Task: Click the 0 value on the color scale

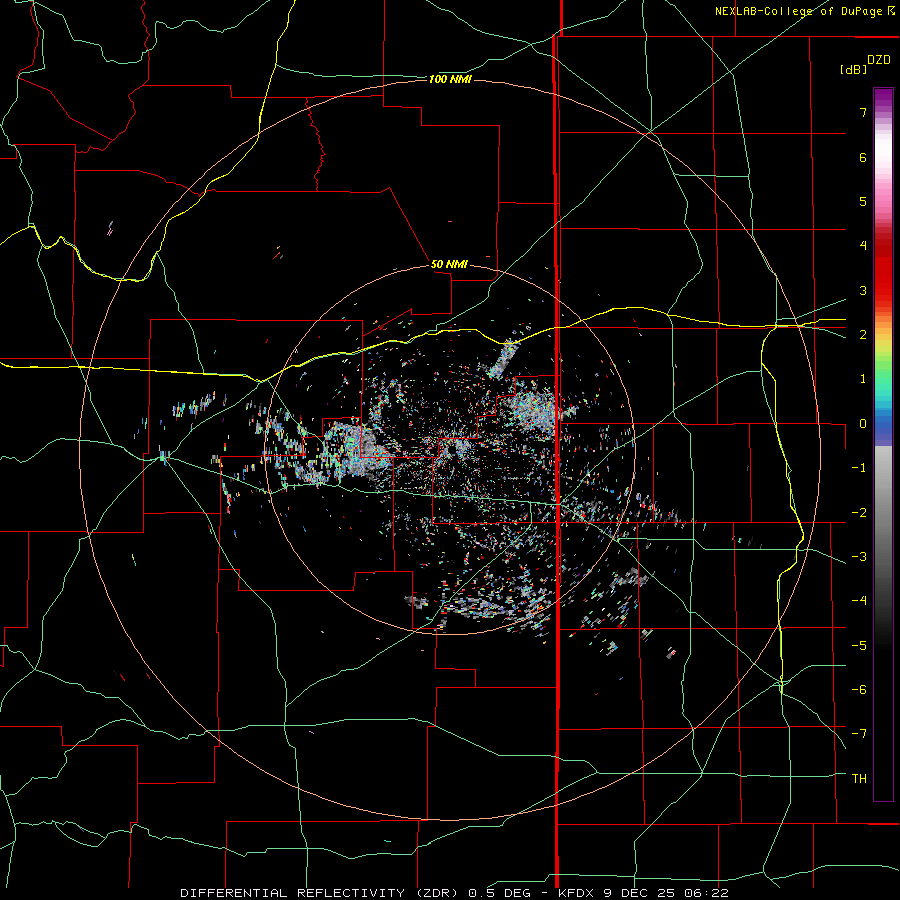Action: 863,424
